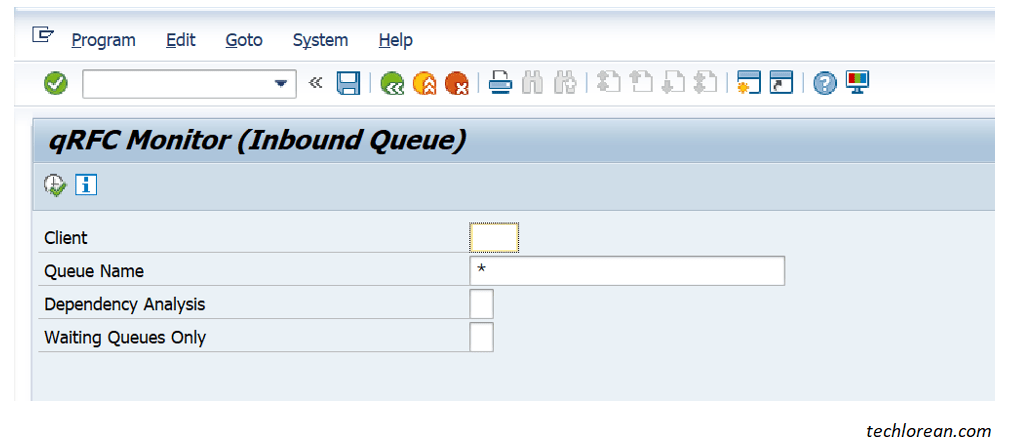Screen dimensions: 1012x447
Task: Open the Program menu
Action: pyautogui.click(x=103, y=41)
